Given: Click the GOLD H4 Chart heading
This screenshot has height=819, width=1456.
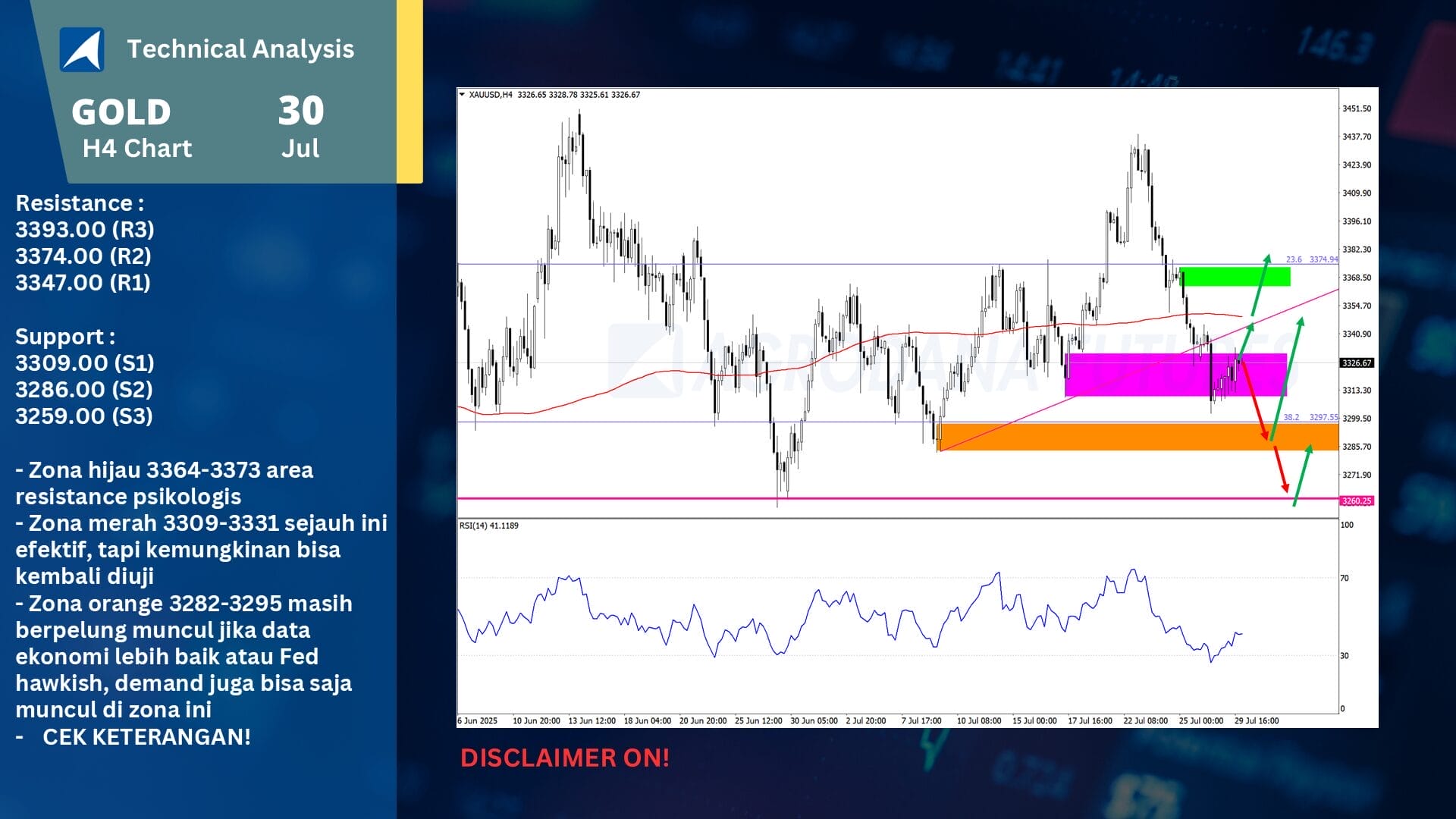Looking at the screenshot, I should click(x=131, y=127).
